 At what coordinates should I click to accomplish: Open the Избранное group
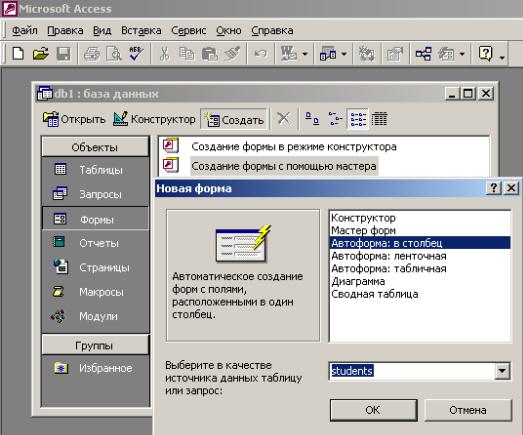point(95,368)
